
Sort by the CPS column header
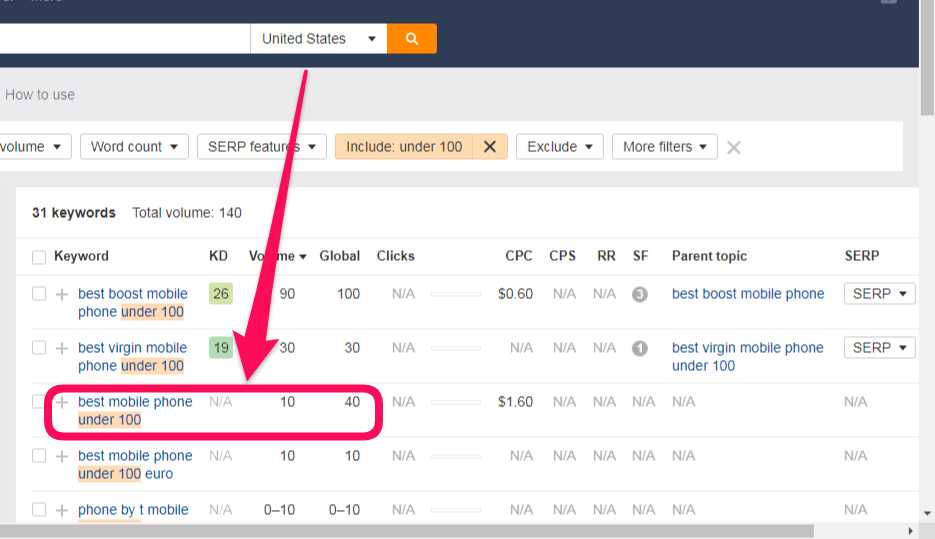[x=562, y=256]
